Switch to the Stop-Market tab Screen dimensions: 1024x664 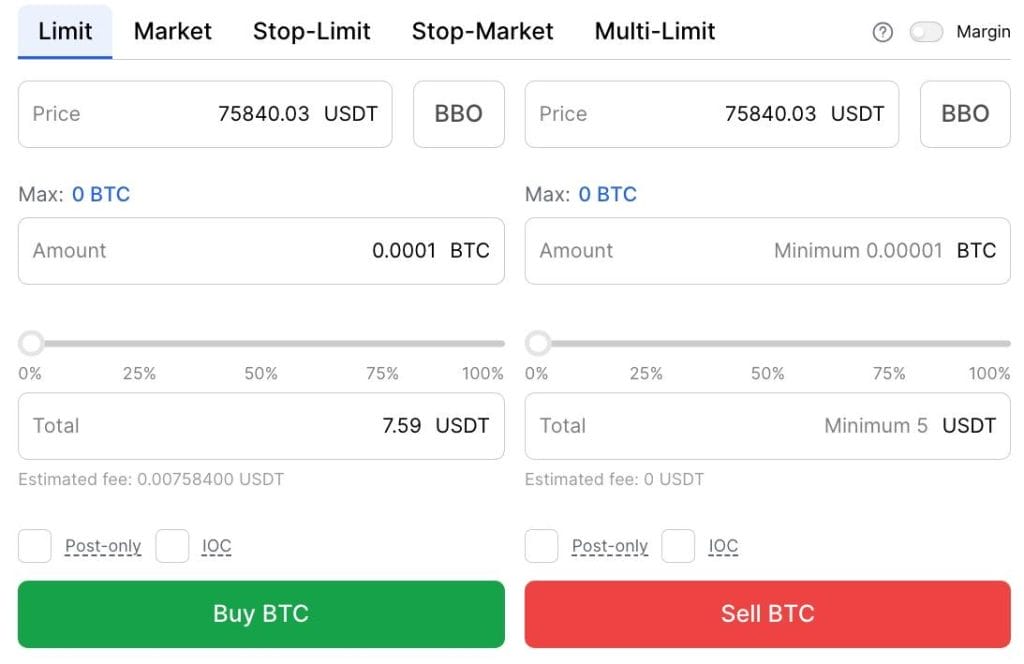pos(483,31)
